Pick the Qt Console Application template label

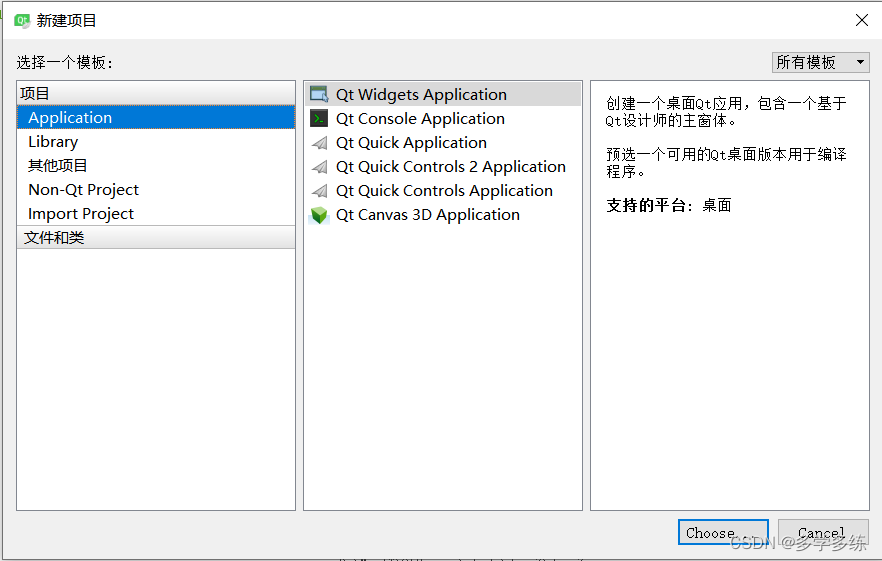click(420, 119)
